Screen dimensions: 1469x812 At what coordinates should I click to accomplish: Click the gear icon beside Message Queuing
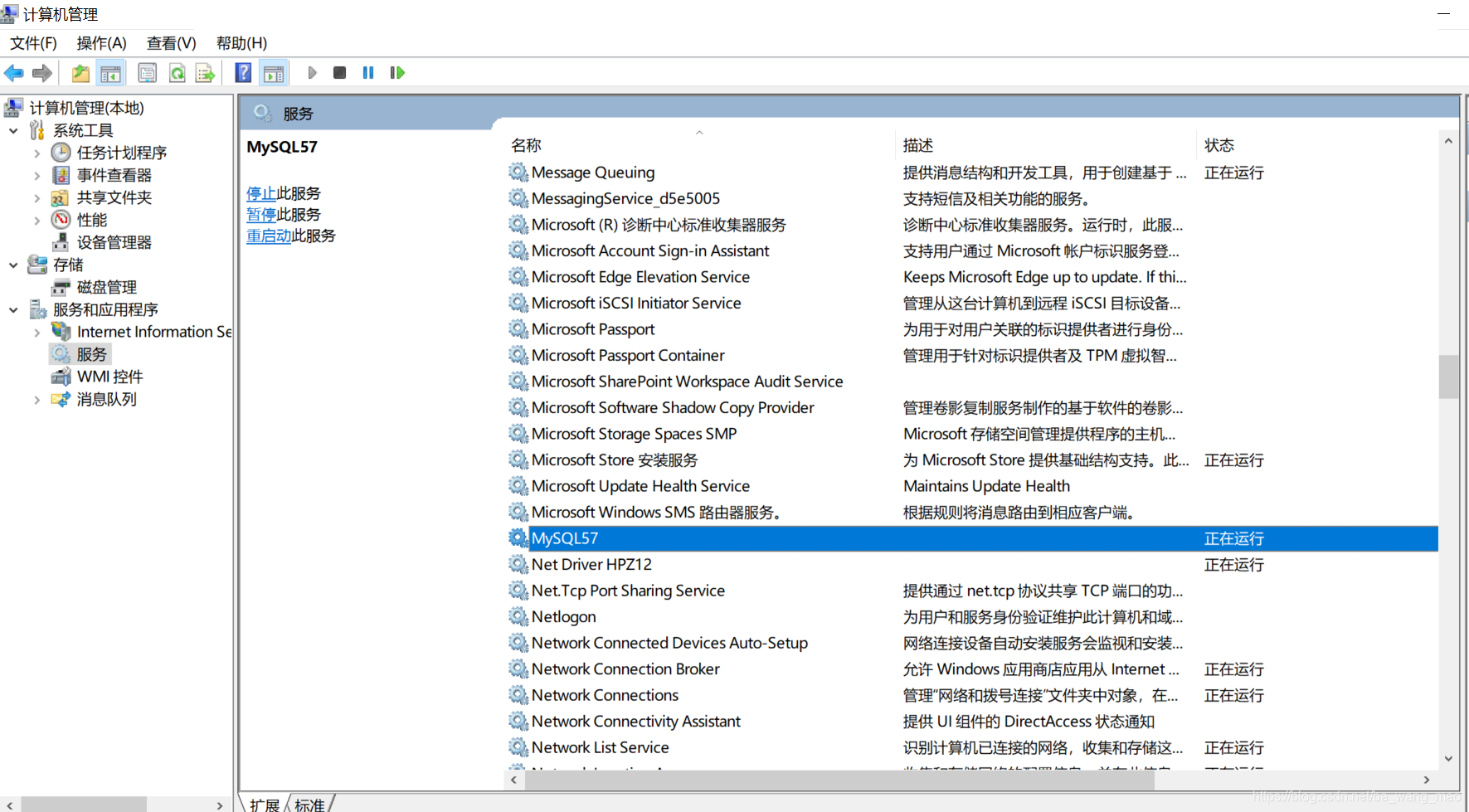pyautogui.click(x=518, y=173)
